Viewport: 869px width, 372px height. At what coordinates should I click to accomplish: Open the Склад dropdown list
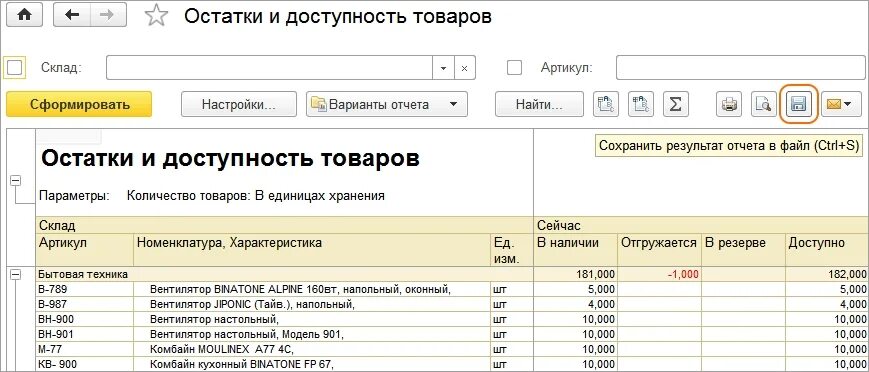[443, 68]
